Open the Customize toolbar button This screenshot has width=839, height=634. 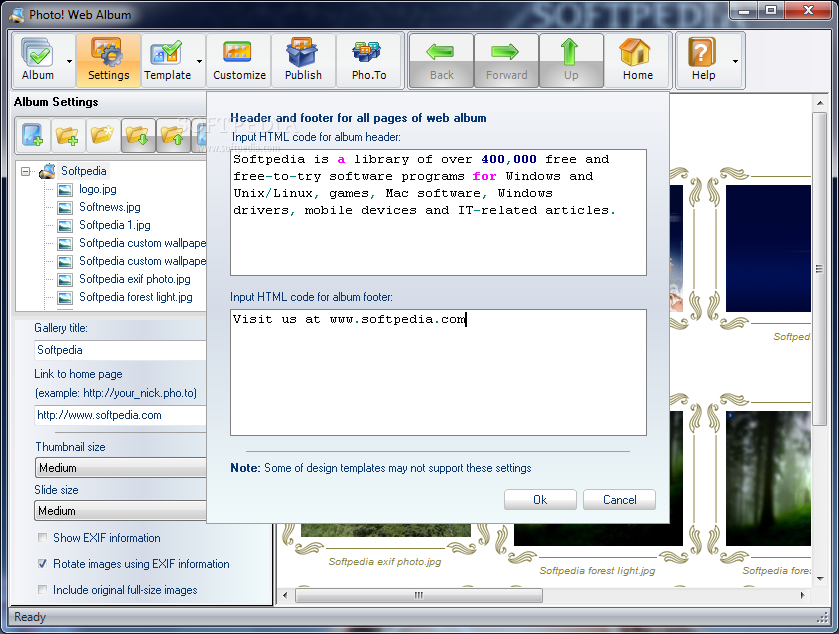click(x=239, y=60)
